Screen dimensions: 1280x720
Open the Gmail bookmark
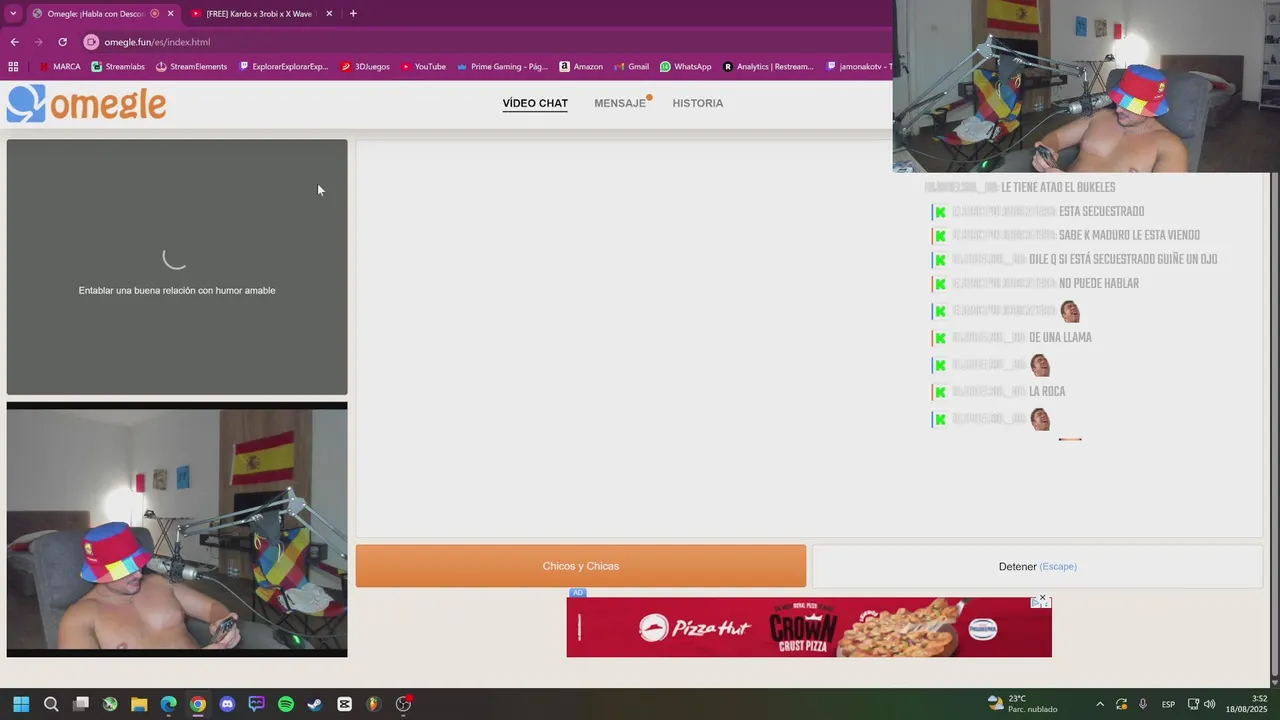631,67
